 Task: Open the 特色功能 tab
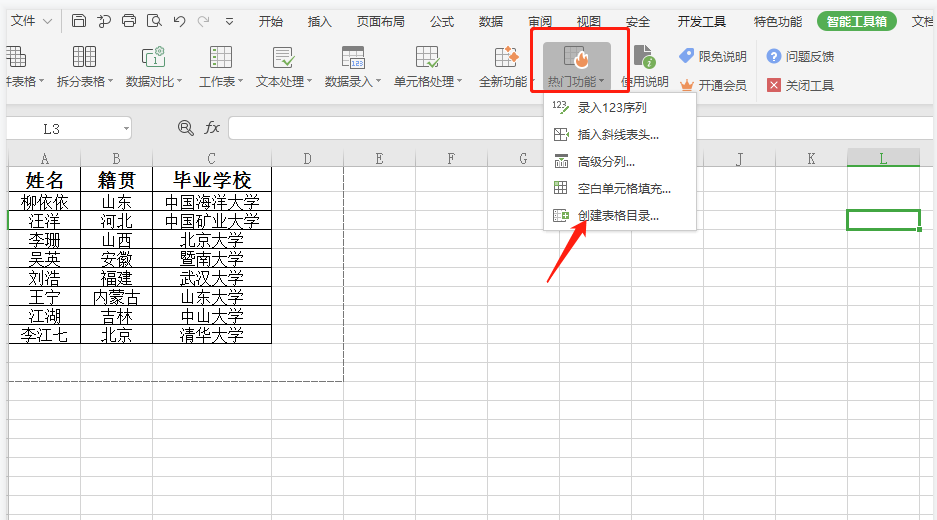pyautogui.click(x=777, y=22)
